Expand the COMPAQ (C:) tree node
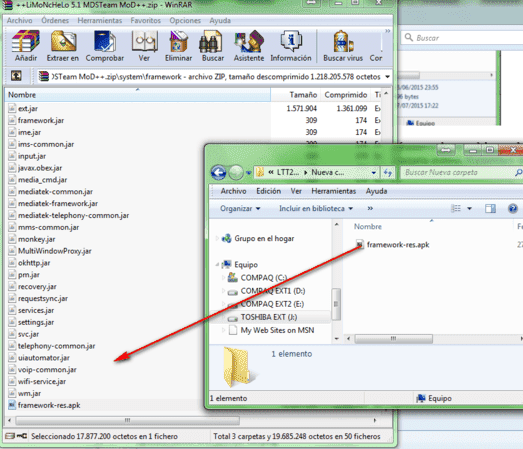The height and width of the screenshot is (449, 523). (x=223, y=277)
